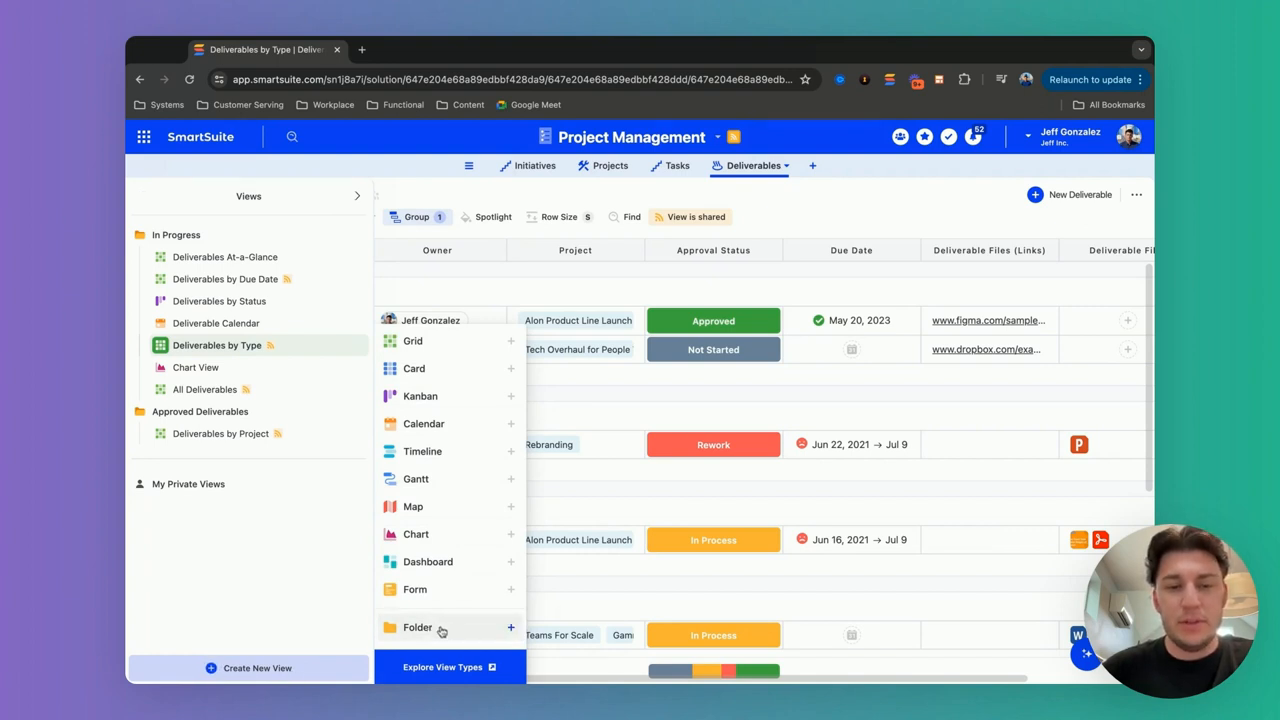The width and height of the screenshot is (1280, 720).
Task: Collapse the Views panel with chevron
Action: coord(357,196)
